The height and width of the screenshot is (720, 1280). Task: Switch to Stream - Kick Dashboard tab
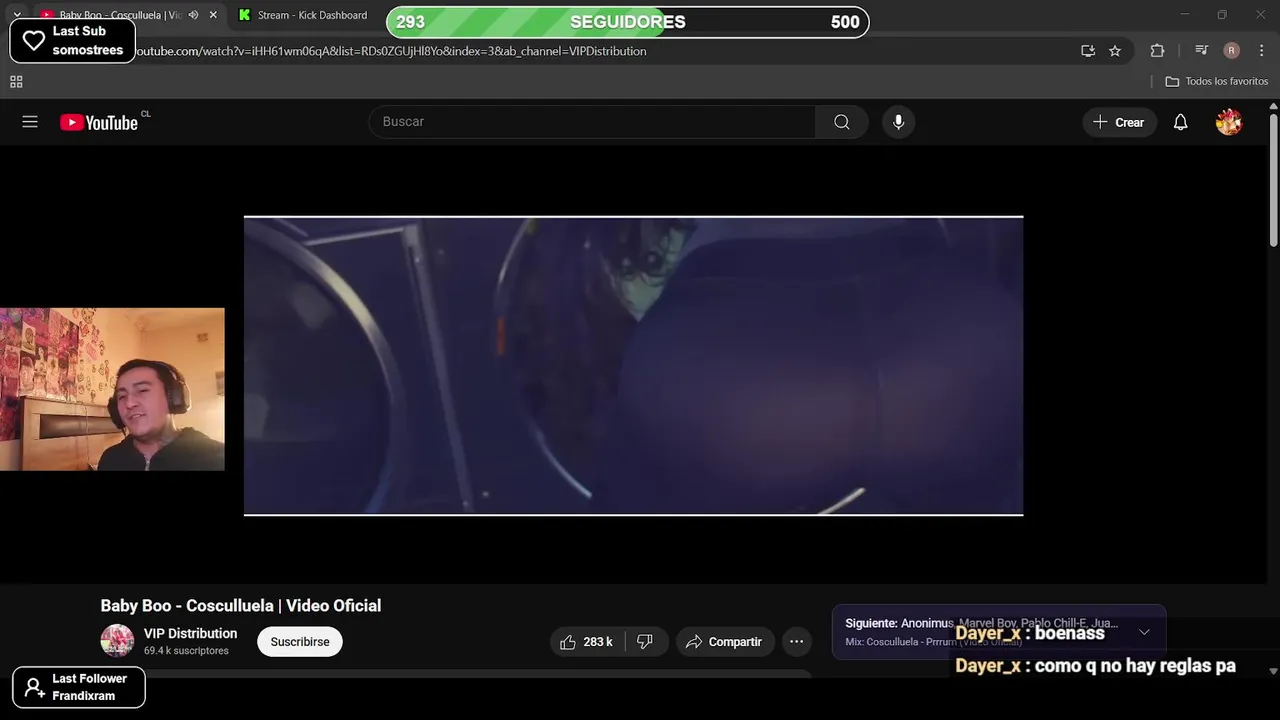click(302, 15)
